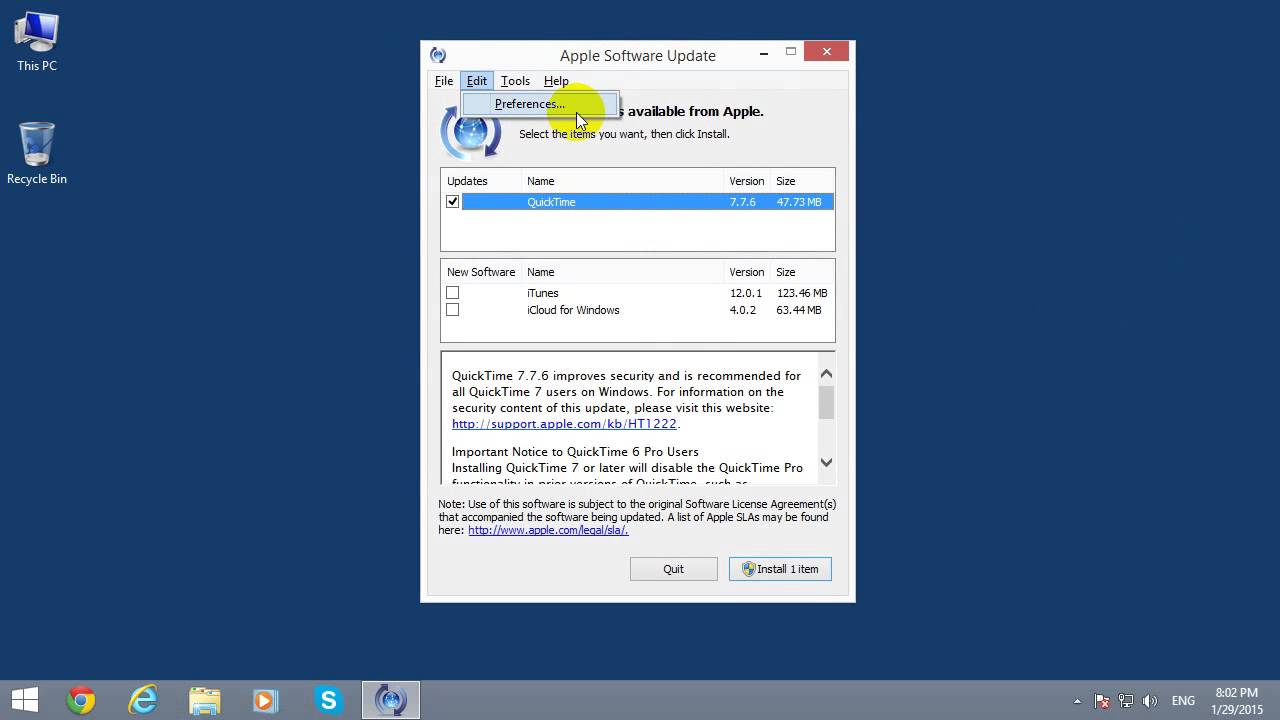
Task: Click iCloud size 63.44 MB
Action: [799, 310]
